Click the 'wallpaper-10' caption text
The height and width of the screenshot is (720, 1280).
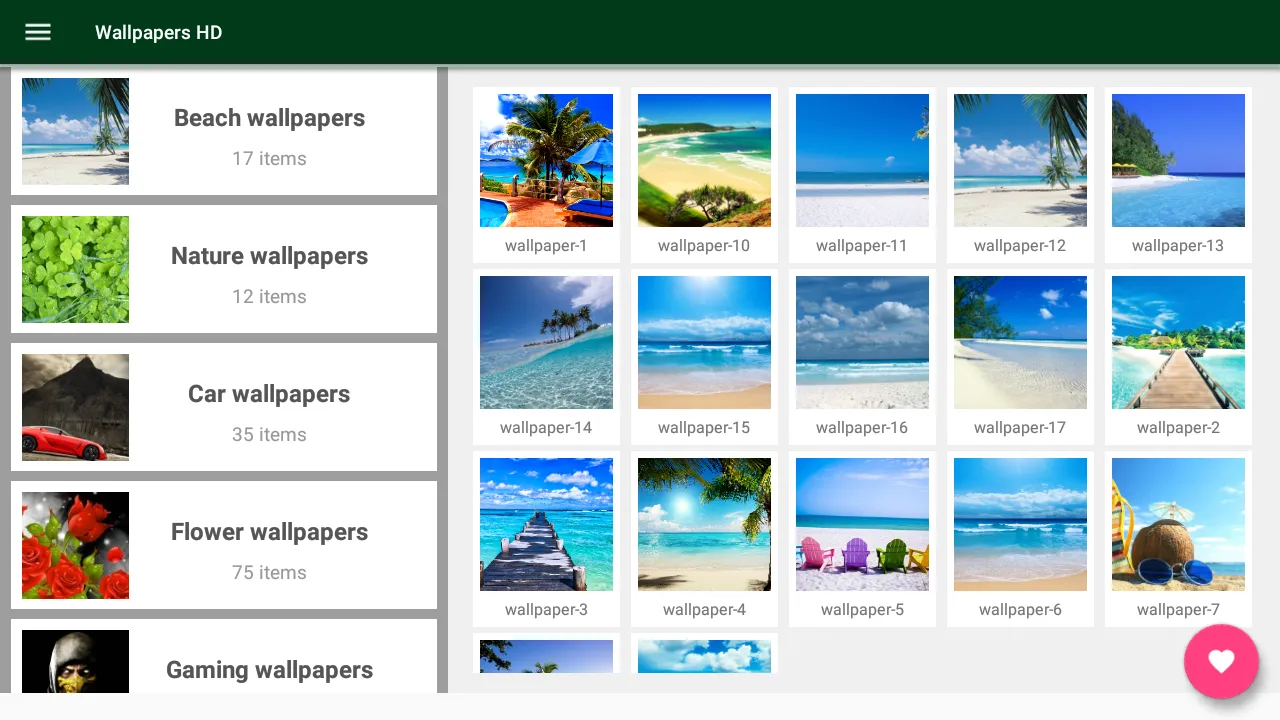704,246
